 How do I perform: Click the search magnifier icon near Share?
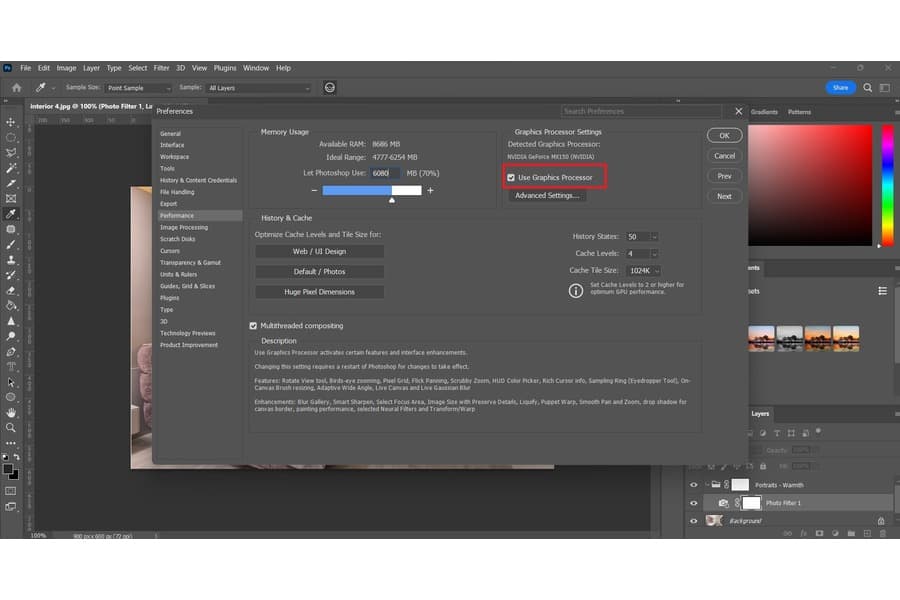867,88
